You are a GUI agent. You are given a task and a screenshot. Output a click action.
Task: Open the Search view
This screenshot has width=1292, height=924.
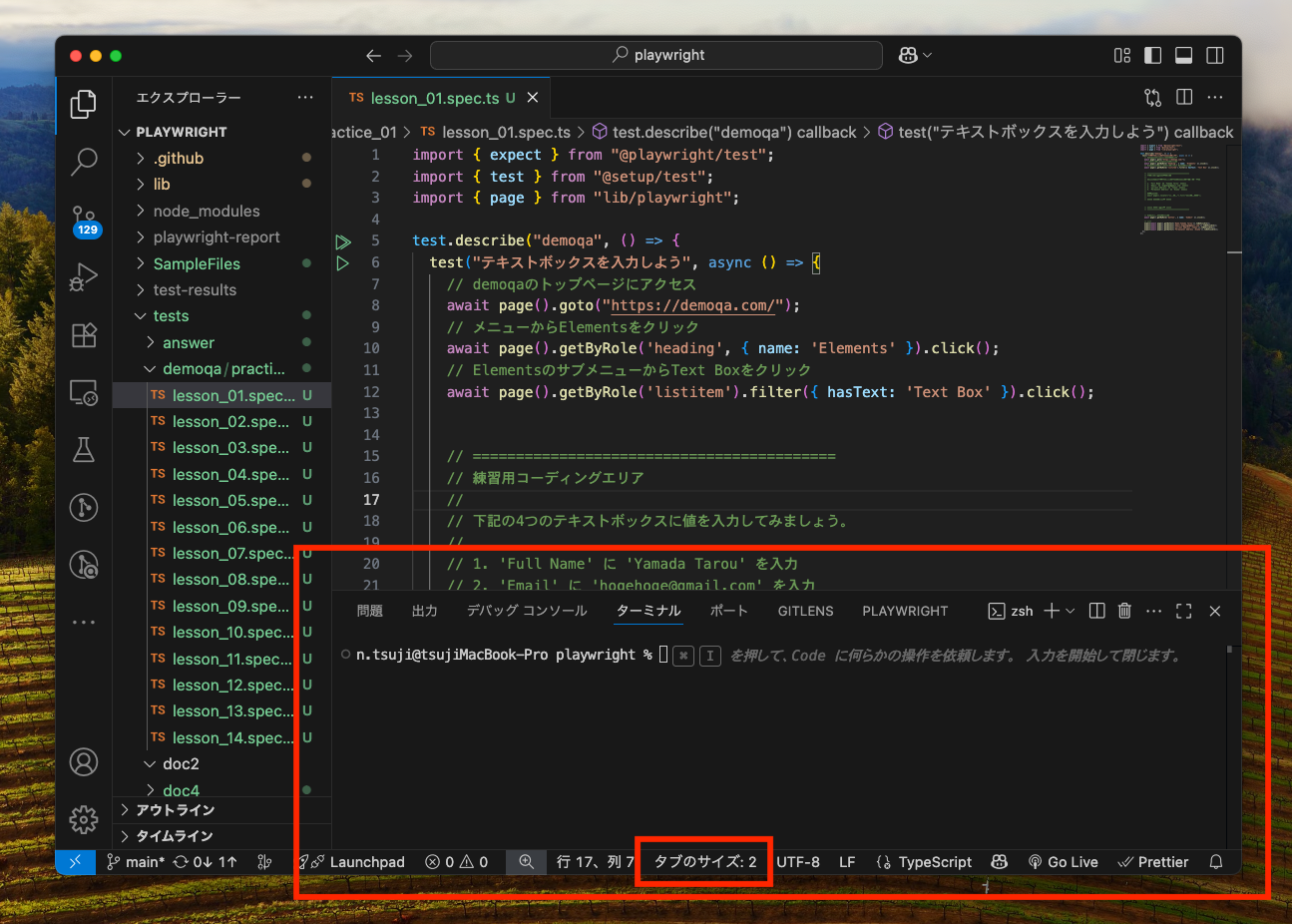coord(84,162)
